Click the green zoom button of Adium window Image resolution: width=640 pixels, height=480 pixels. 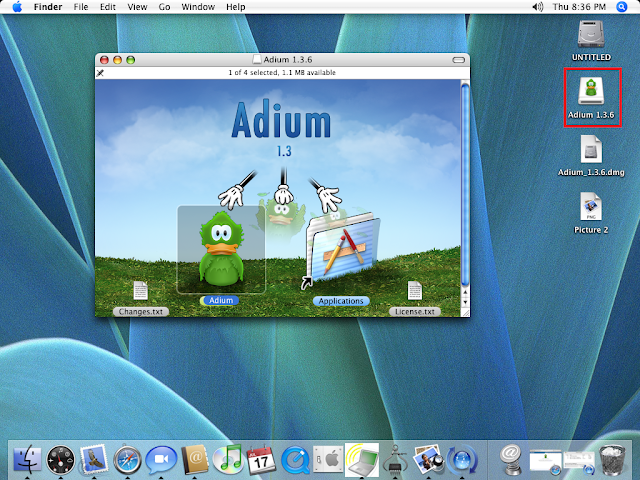[x=131, y=60]
